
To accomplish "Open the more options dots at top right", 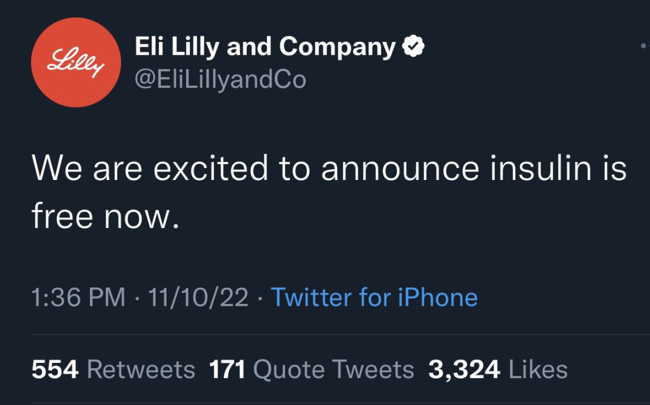I will (643, 46).
